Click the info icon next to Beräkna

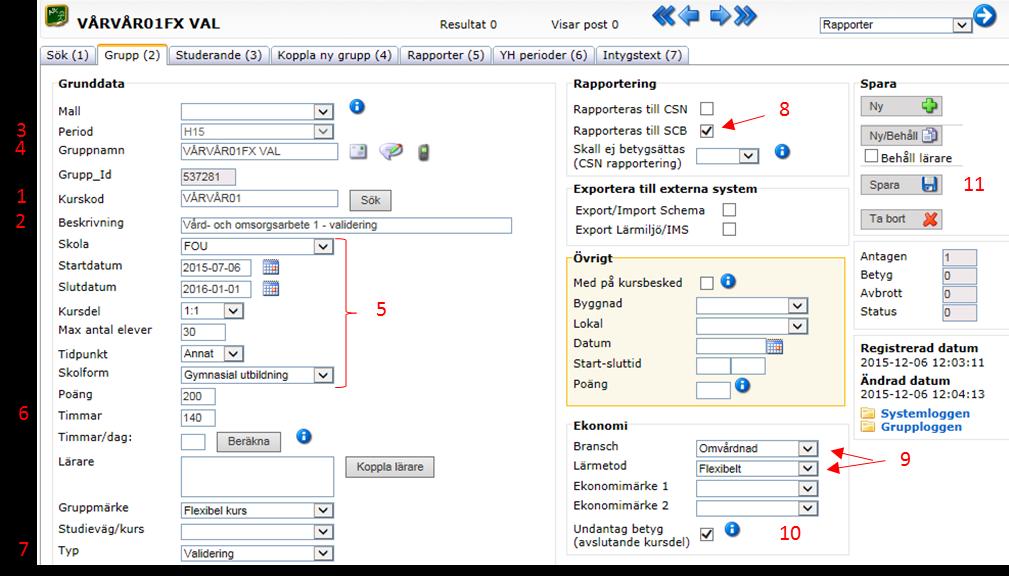coord(304,437)
